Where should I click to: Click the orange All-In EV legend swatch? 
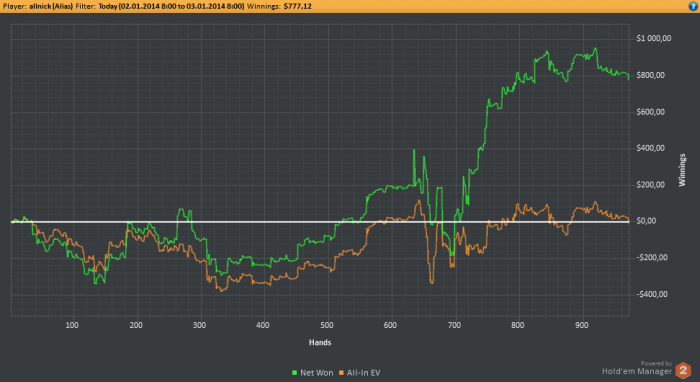click(x=342, y=373)
